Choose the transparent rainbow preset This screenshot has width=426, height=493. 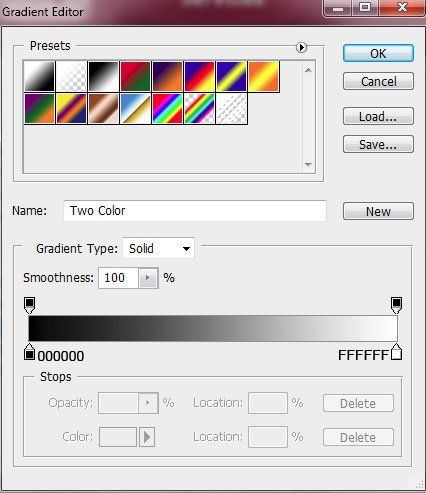[x=199, y=109]
